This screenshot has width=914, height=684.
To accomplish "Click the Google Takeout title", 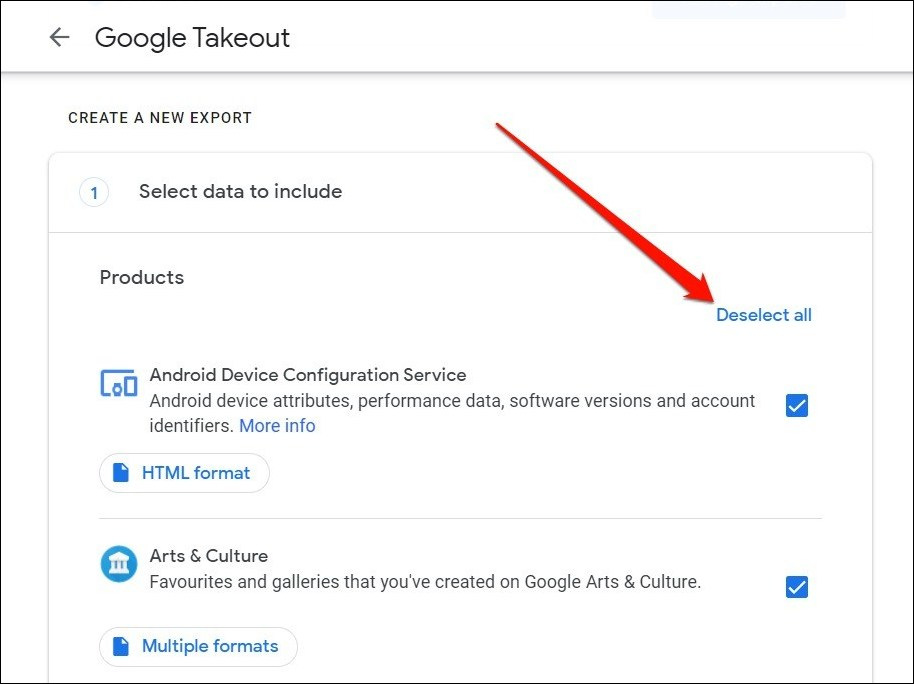I will coord(192,38).
